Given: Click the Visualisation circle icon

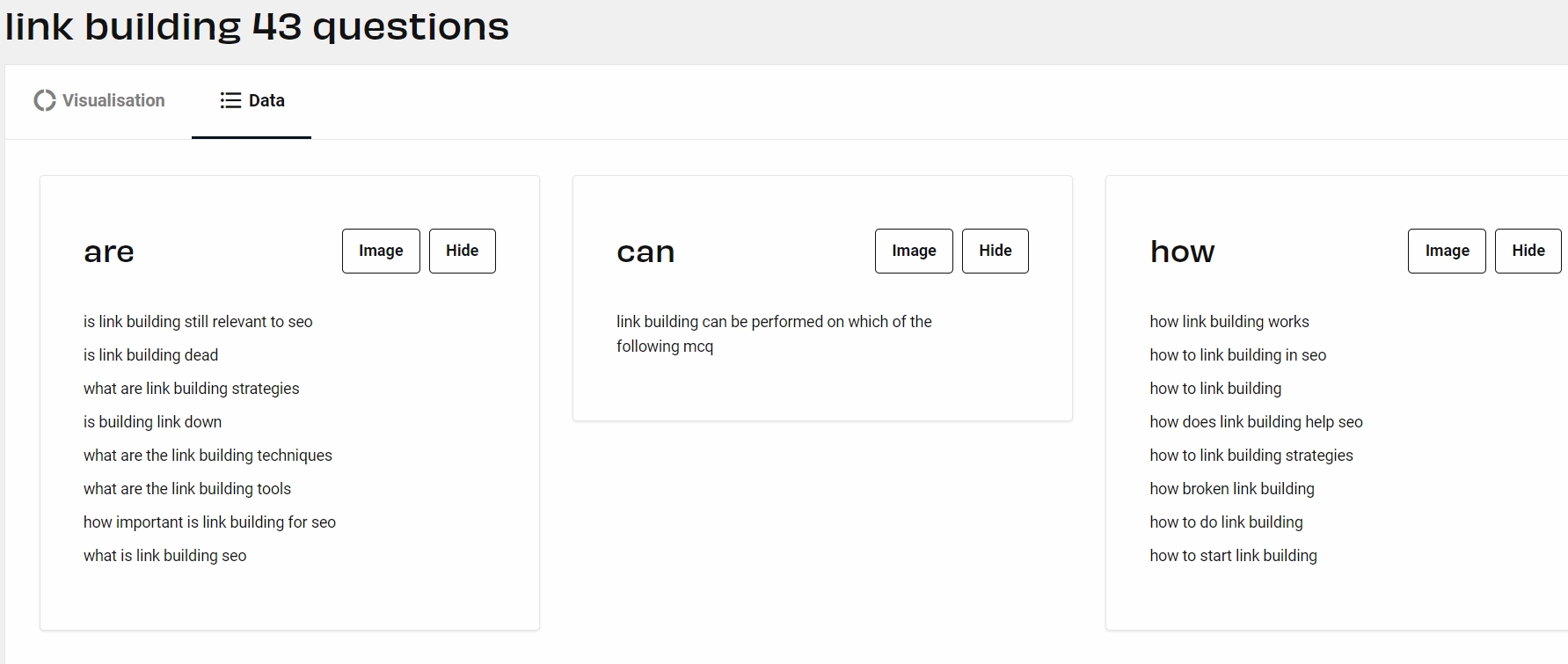Looking at the screenshot, I should pos(45,101).
